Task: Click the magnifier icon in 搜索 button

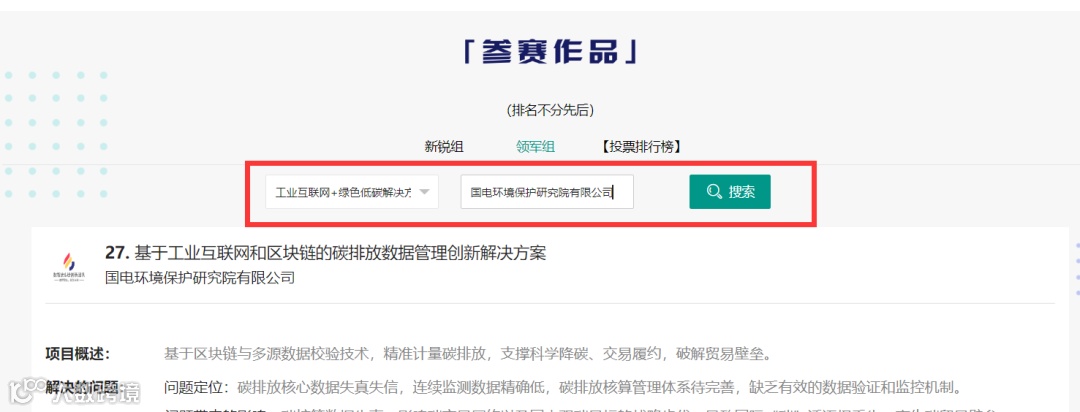Action: coord(714,192)
